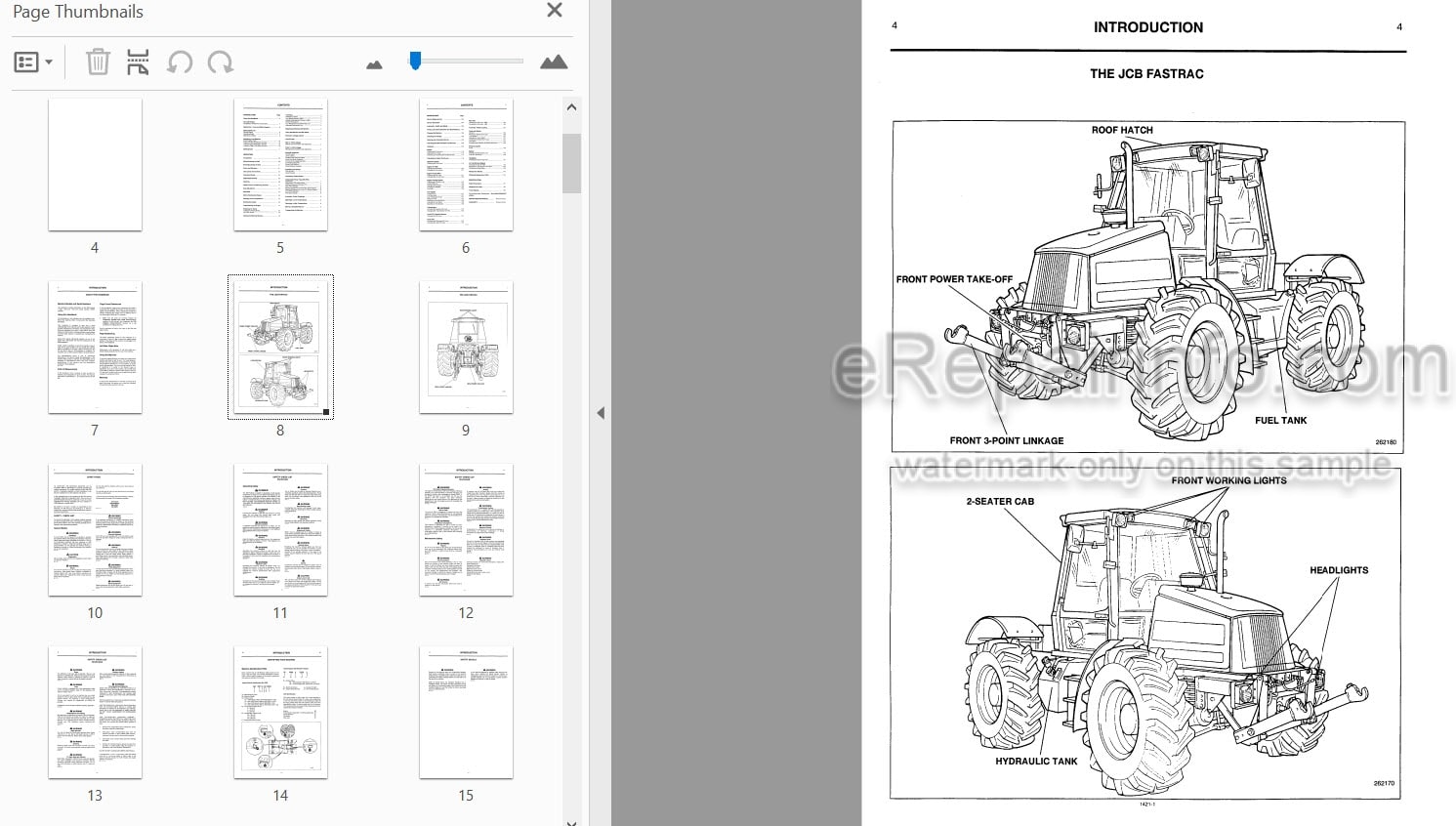Open the thumbnail options menu dropdown
This screenshot has width=1456, height=826.
(x=33, y=62)
